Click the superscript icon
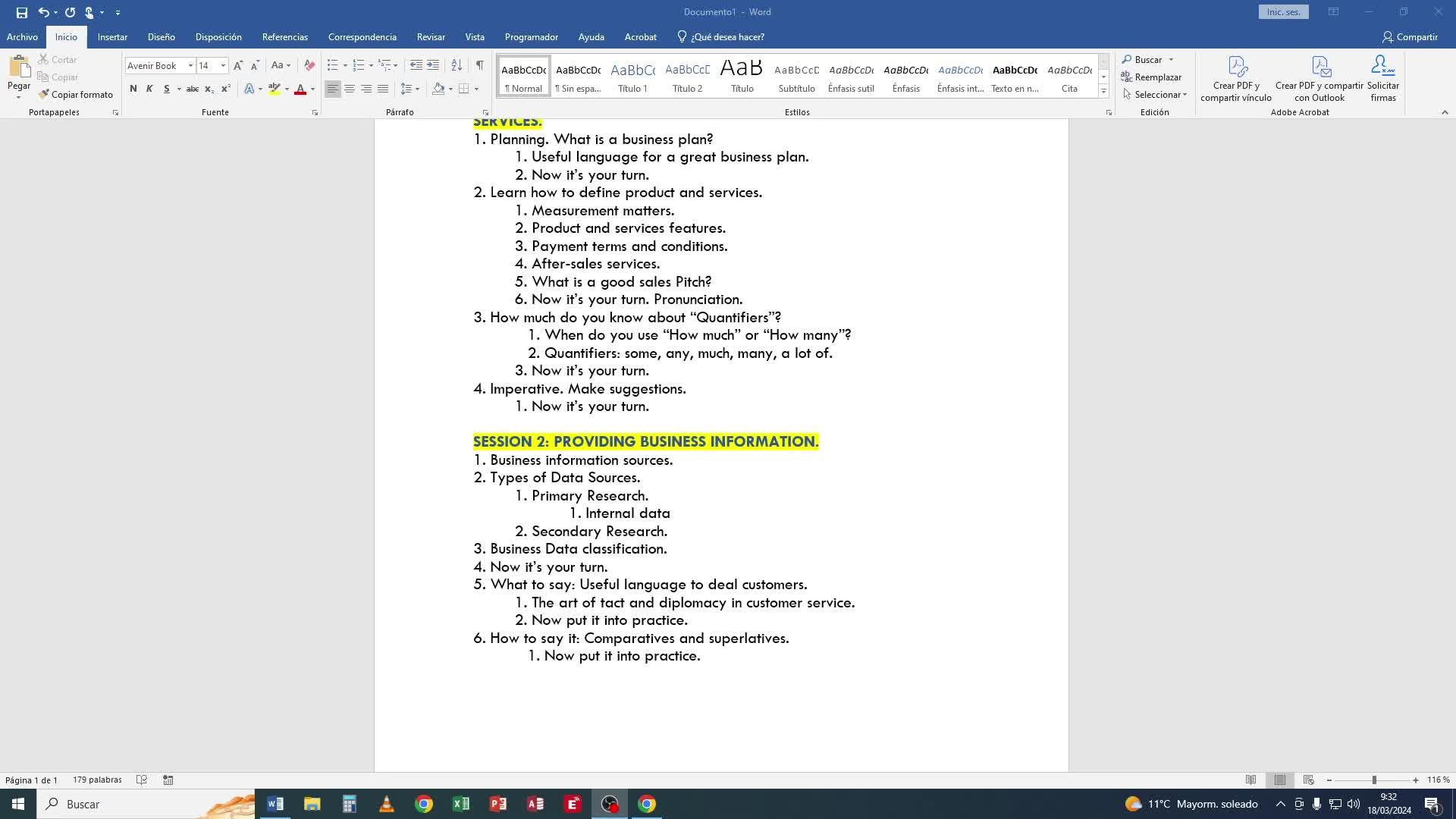The width and height of the screenshot is (1456, 819). point(225,89)
